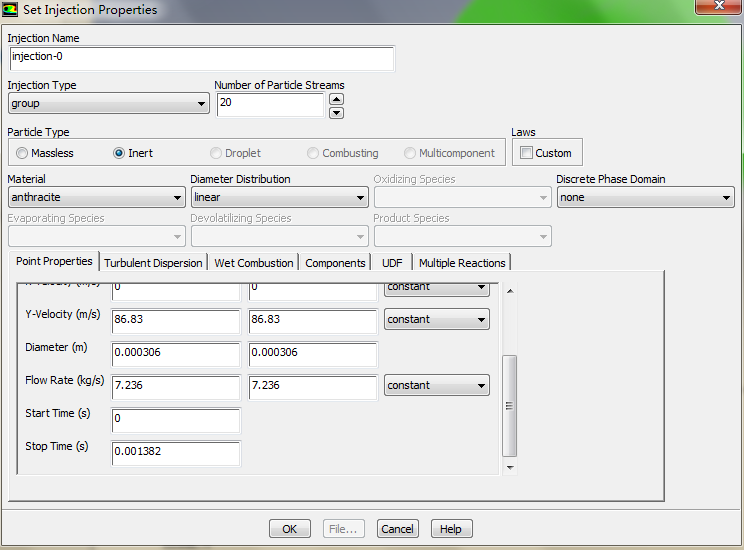744x550 pixels.
Task: Click the last Y-Velocity value field
Action: 313,322
